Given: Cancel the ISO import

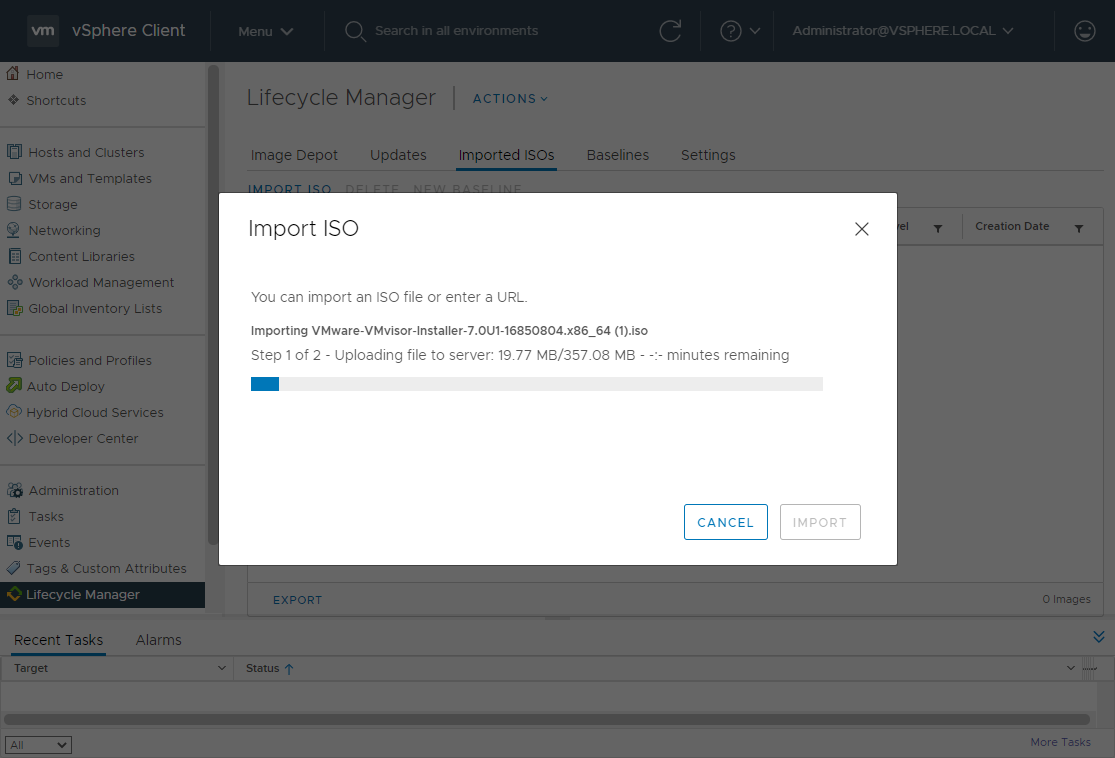Looking at the screenshot, I should [725, 522].
